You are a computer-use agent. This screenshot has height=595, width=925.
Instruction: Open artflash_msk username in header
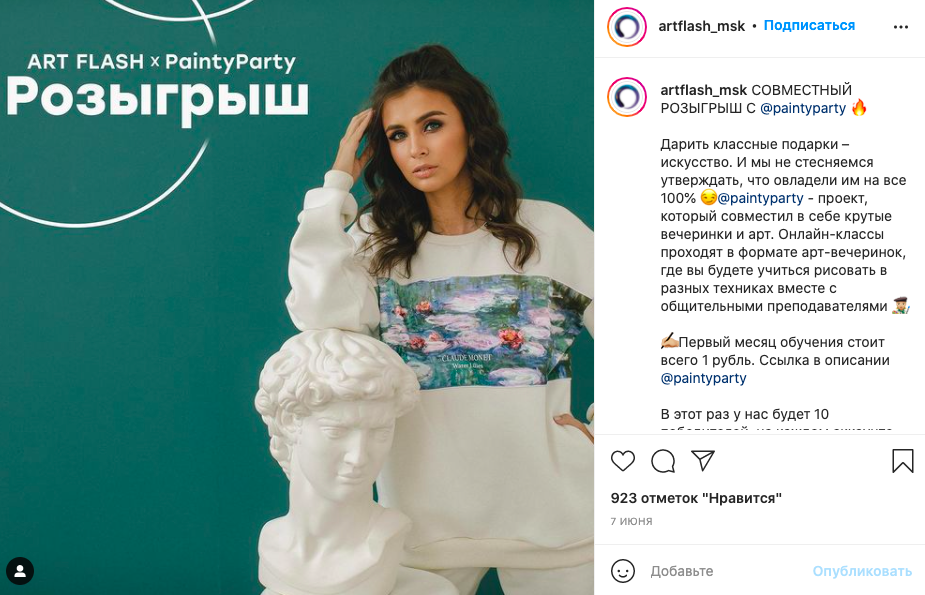coord(701,26)
